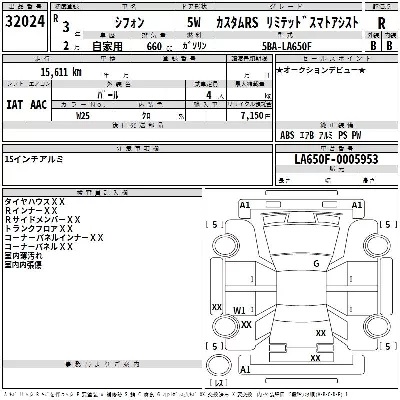This screenshot has height=400, width=400.
Task: Click the G mark on the windshield diagram
Action: [x=316, y=264]
